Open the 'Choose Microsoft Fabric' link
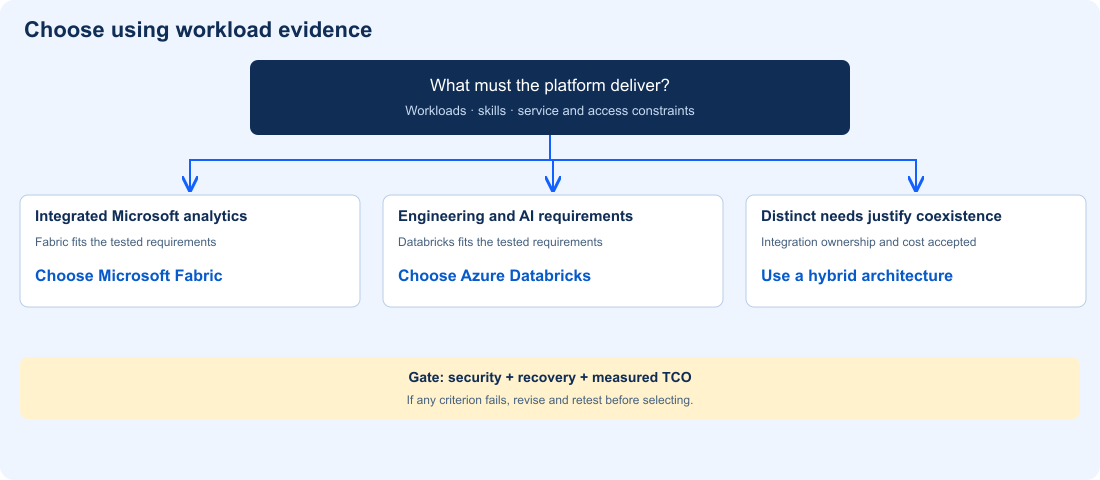Viewport: 1100px width, 480px height. coord(129,276)
